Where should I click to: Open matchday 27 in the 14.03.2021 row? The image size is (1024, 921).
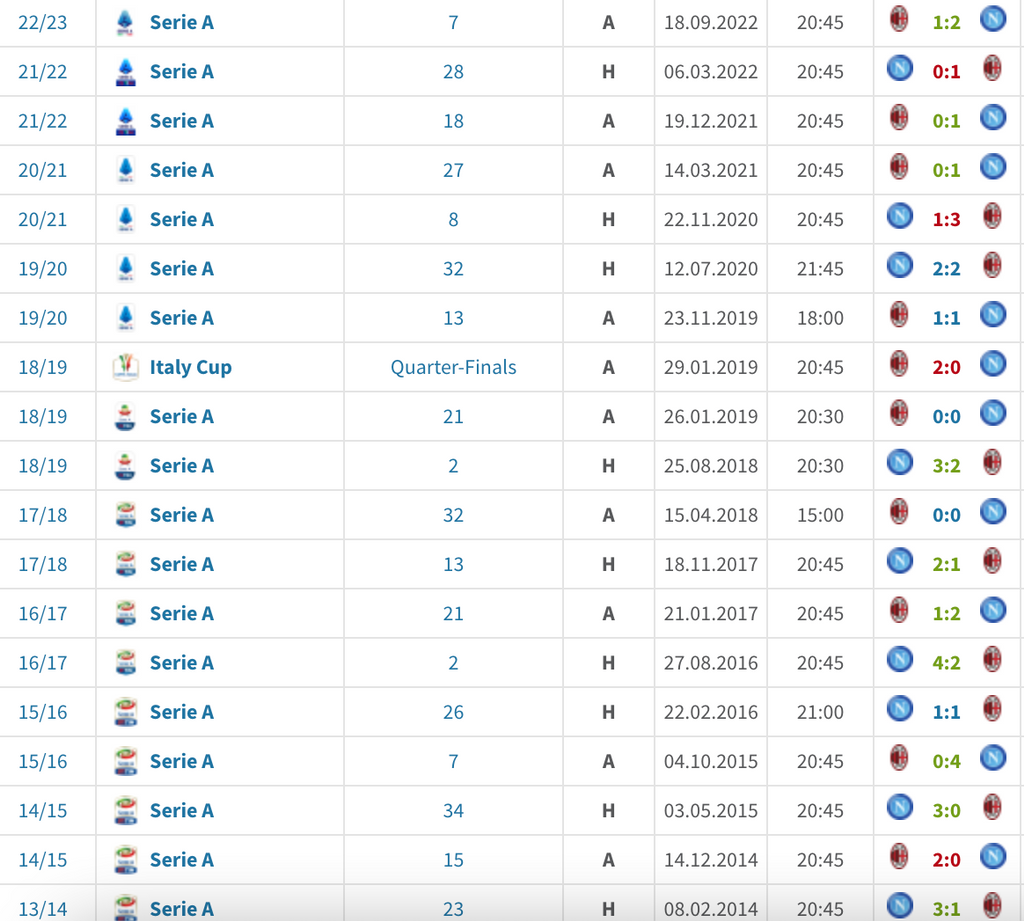tap(453, 170)
